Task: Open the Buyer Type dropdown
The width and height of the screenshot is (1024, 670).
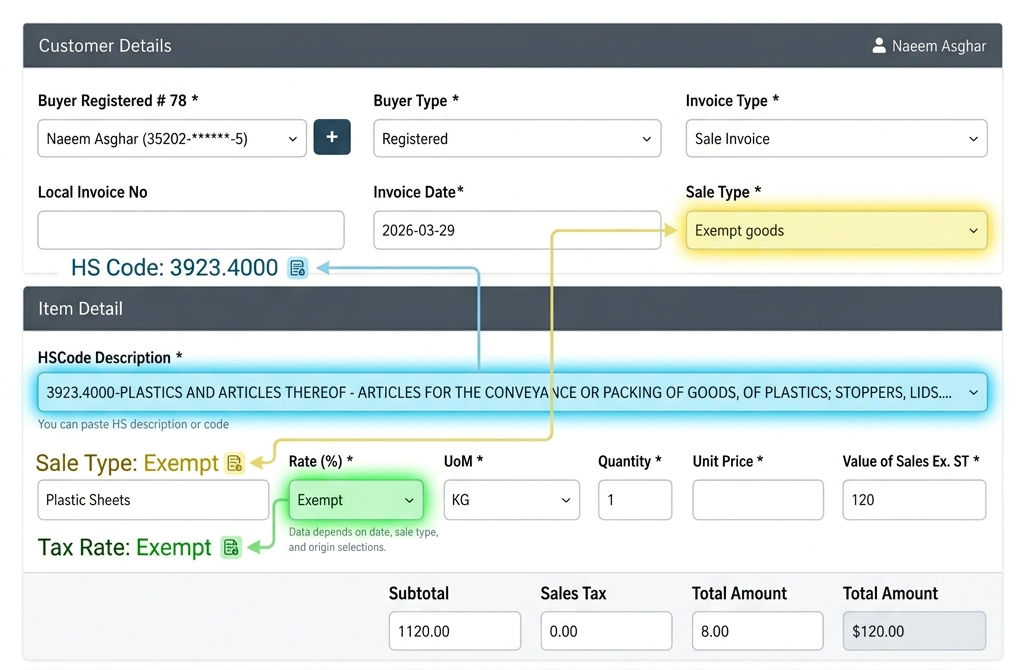Action: 517,138
